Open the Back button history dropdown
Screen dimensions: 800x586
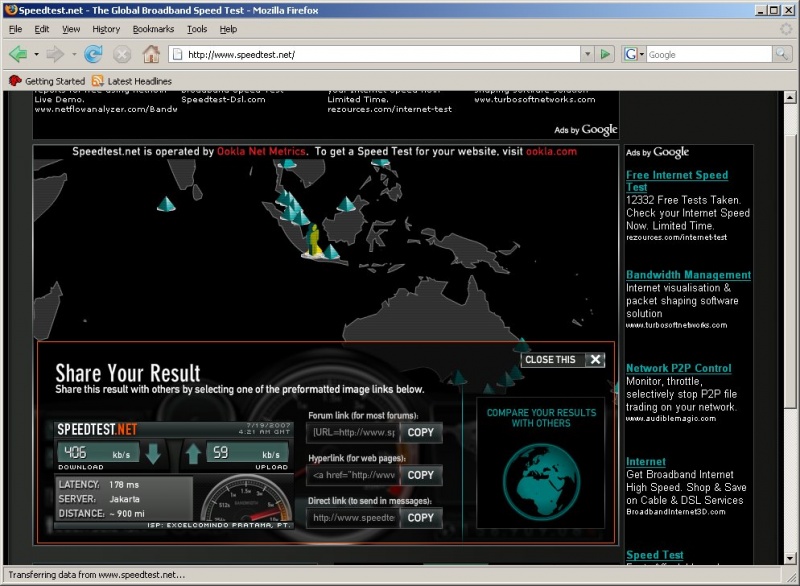pos(37,54)
